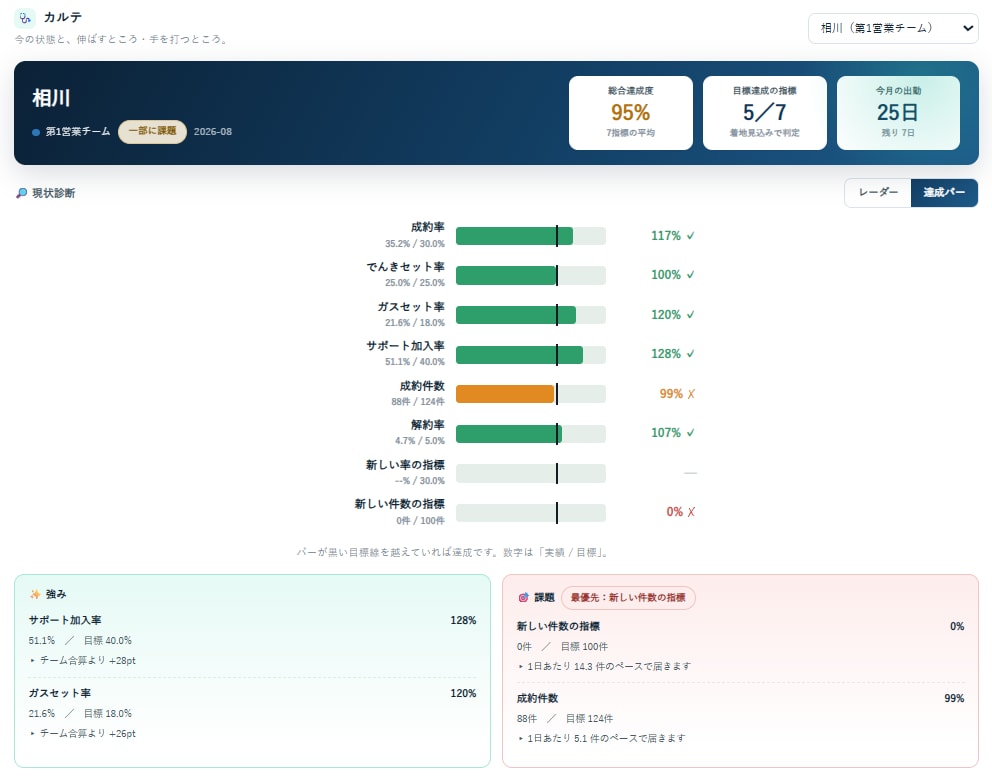
Task: Click the 現状診断 section heading
Action: pos(53,193)
